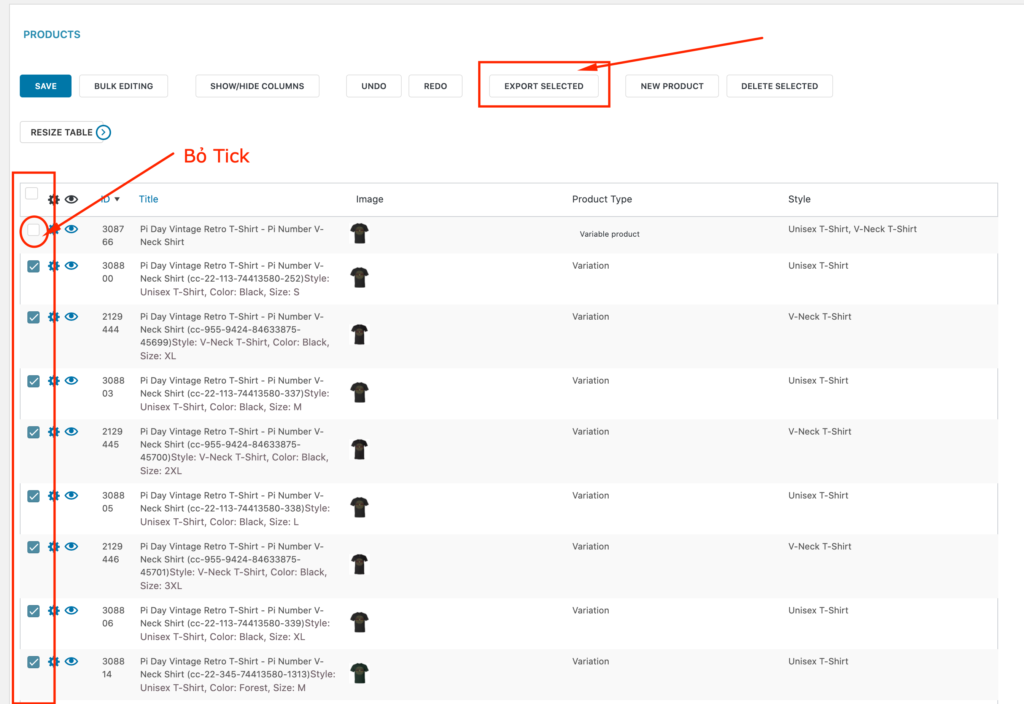The width and height of the screenshot is (1024, 704).
Task: Uncheck the box for variation 308800
Action: click(x=33, y=266)
